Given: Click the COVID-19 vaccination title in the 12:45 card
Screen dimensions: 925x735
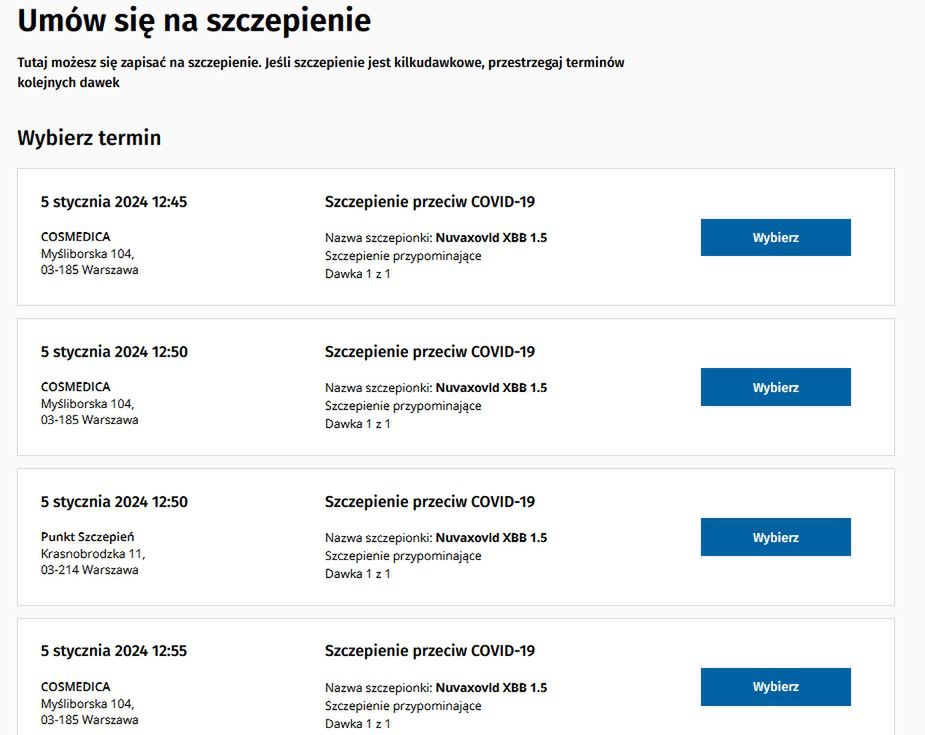Looking at the screenshot, I should [430, 202].
